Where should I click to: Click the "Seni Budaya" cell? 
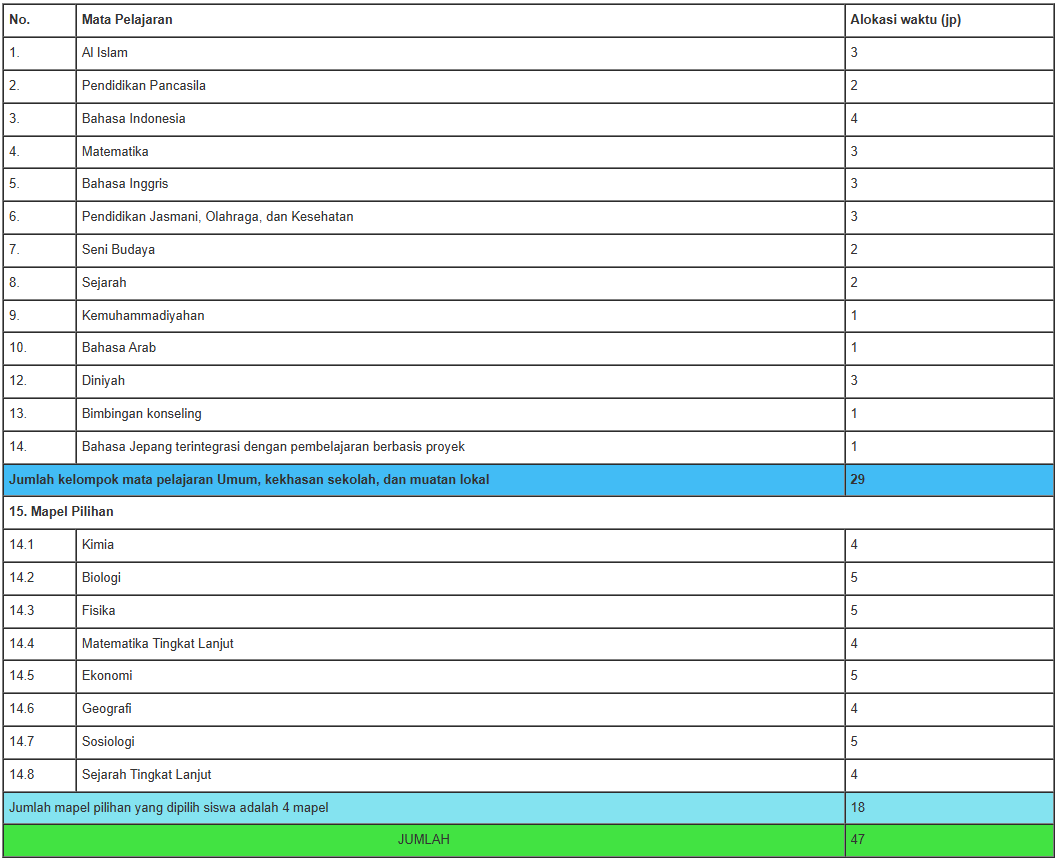point(118,250)
